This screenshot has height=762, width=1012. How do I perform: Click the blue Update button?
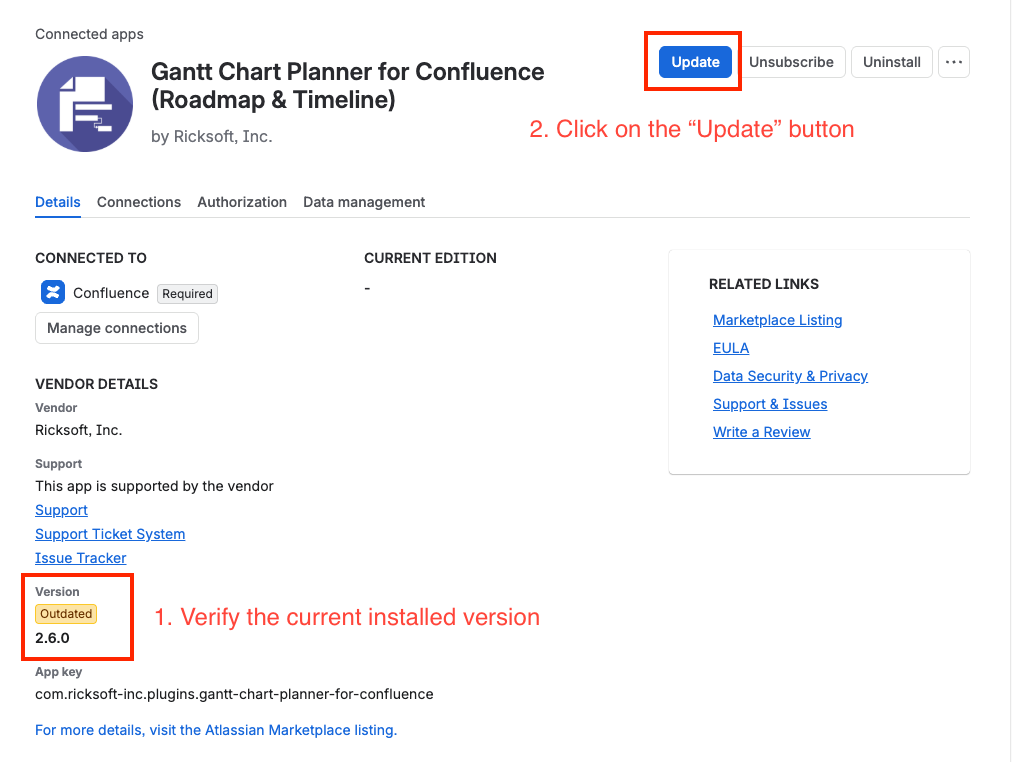[695, 62]
